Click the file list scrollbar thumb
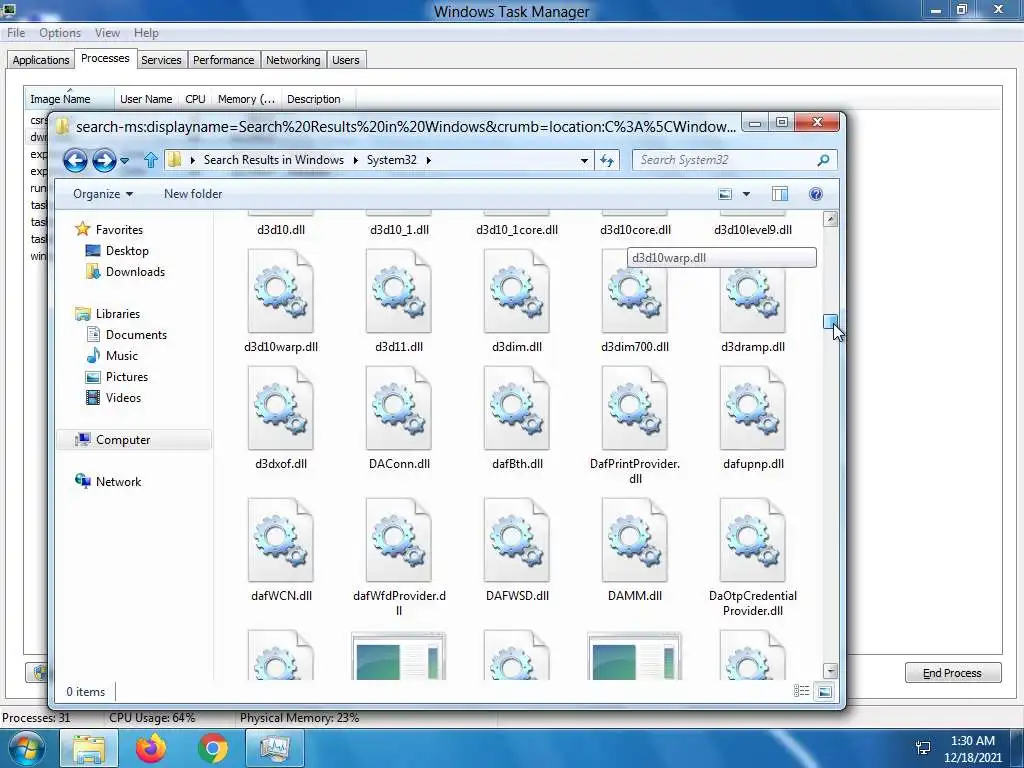 [830, 321]
